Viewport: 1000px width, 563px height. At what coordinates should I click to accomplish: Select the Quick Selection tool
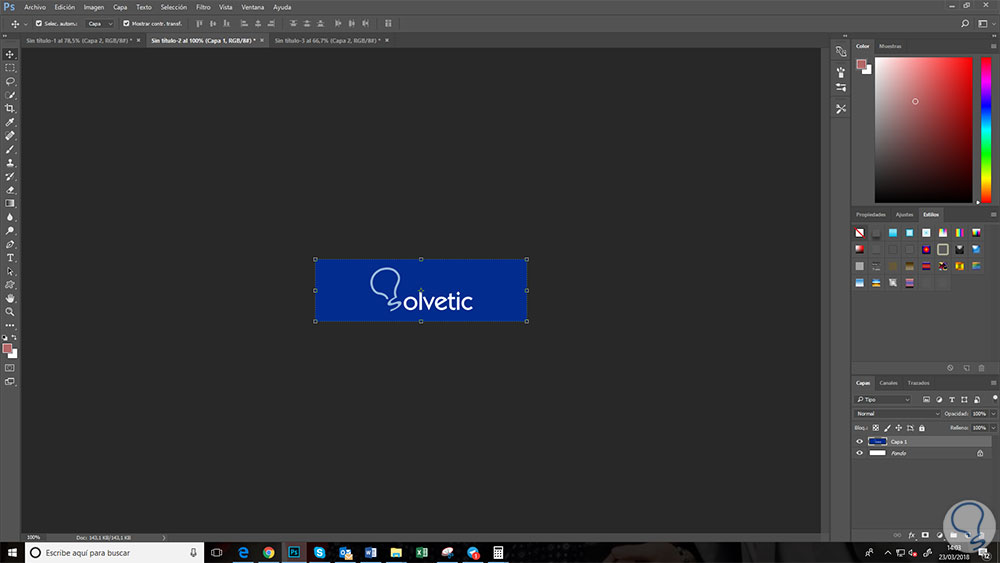point(10,95)
